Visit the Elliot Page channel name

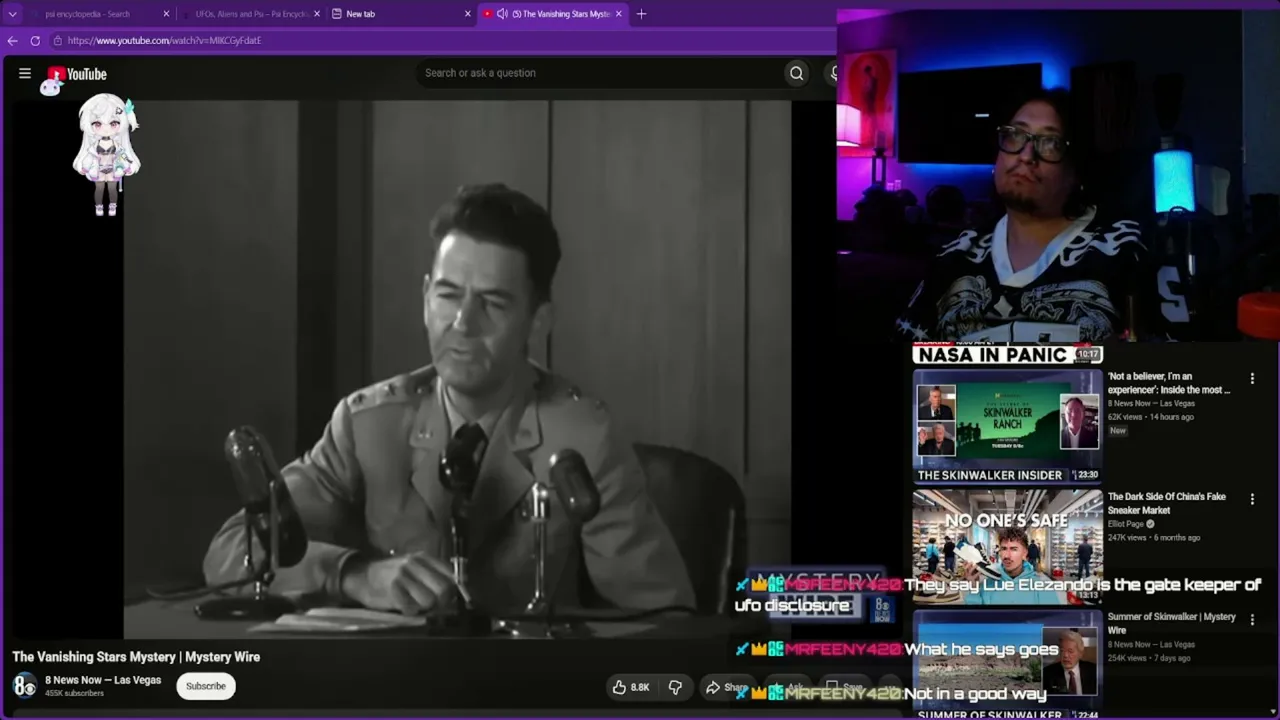tap(1126, 524)
